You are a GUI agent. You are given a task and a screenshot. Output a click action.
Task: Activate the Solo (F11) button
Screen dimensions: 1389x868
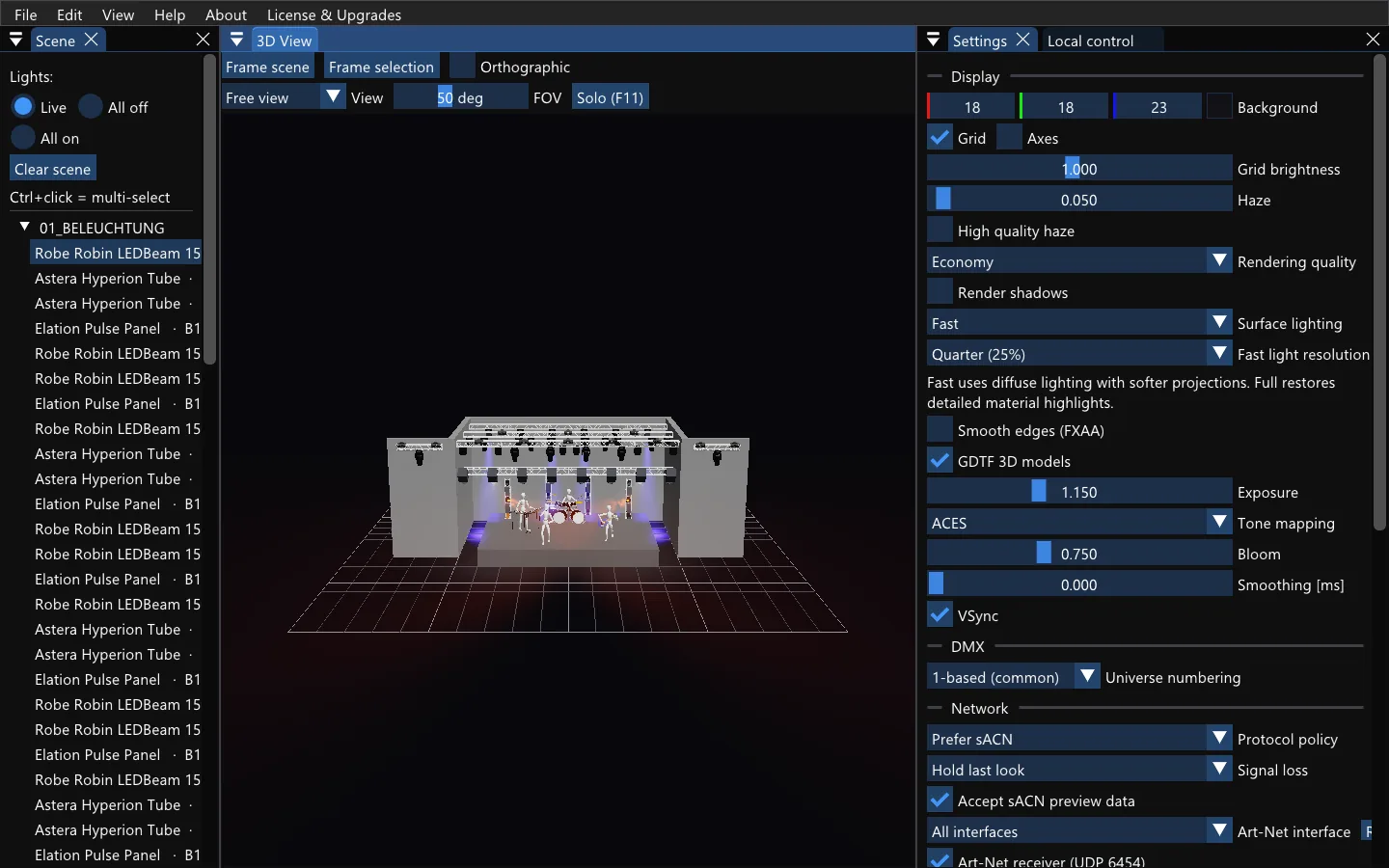click(610, 97)
